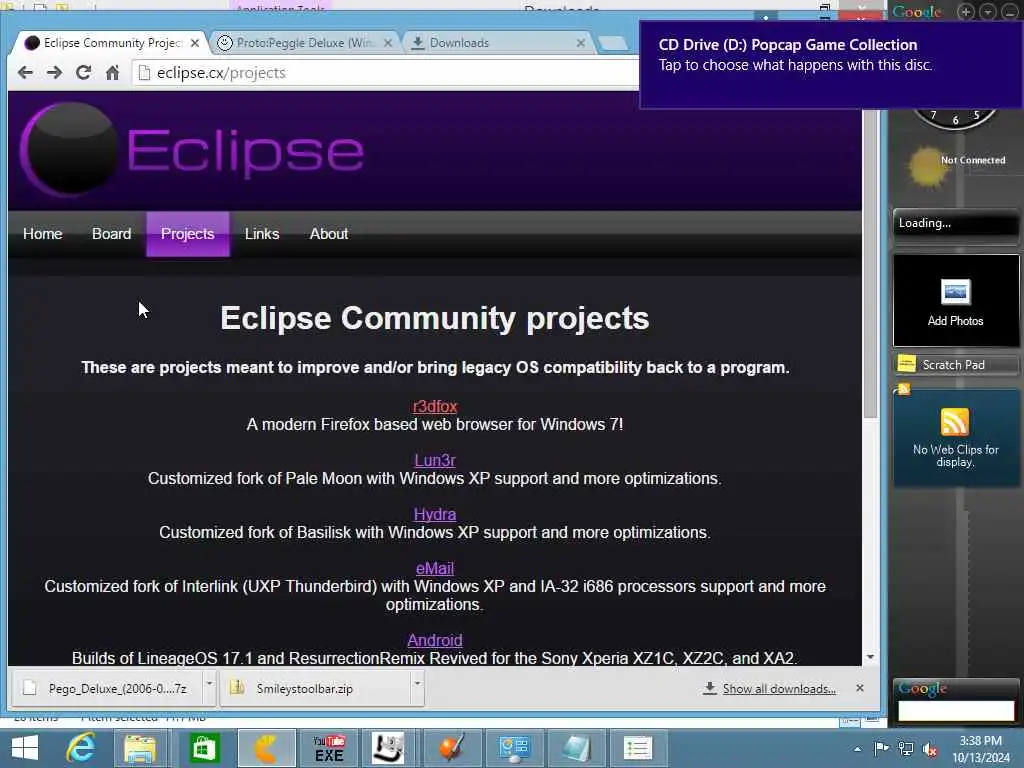Show hidden system tray icons

pos(857,749)
